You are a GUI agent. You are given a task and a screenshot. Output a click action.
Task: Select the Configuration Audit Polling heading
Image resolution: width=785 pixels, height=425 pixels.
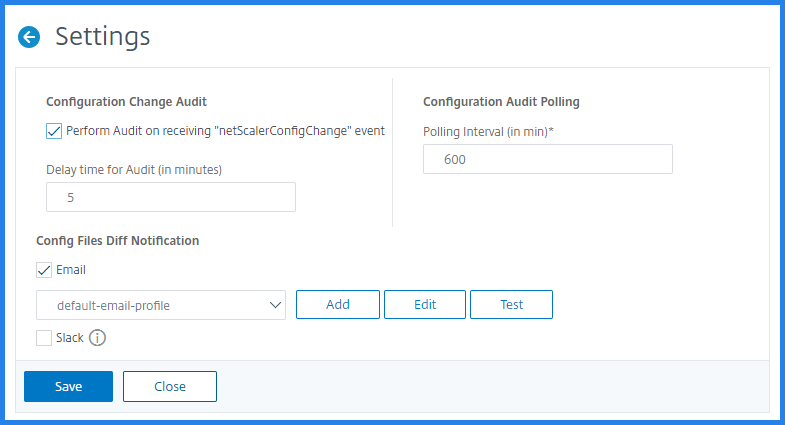pos(501,102)
